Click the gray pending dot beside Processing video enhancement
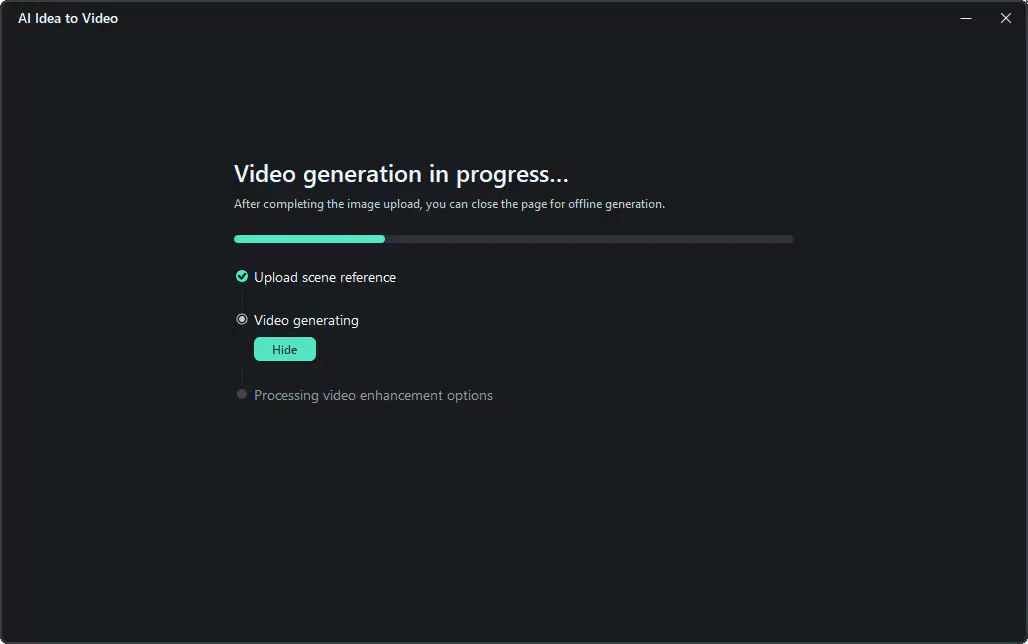This screenshot has width=1028, height=644. point(242,394)
